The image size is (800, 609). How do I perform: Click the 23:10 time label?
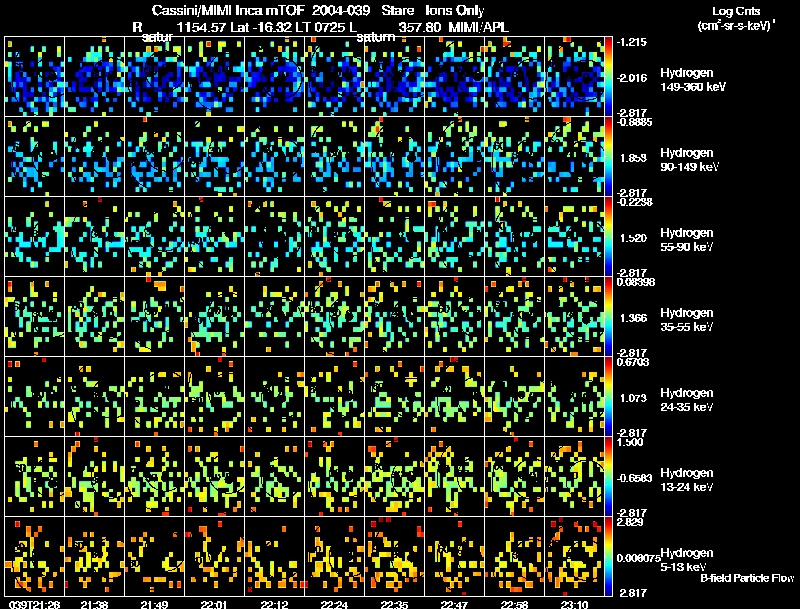coord(574,604)
